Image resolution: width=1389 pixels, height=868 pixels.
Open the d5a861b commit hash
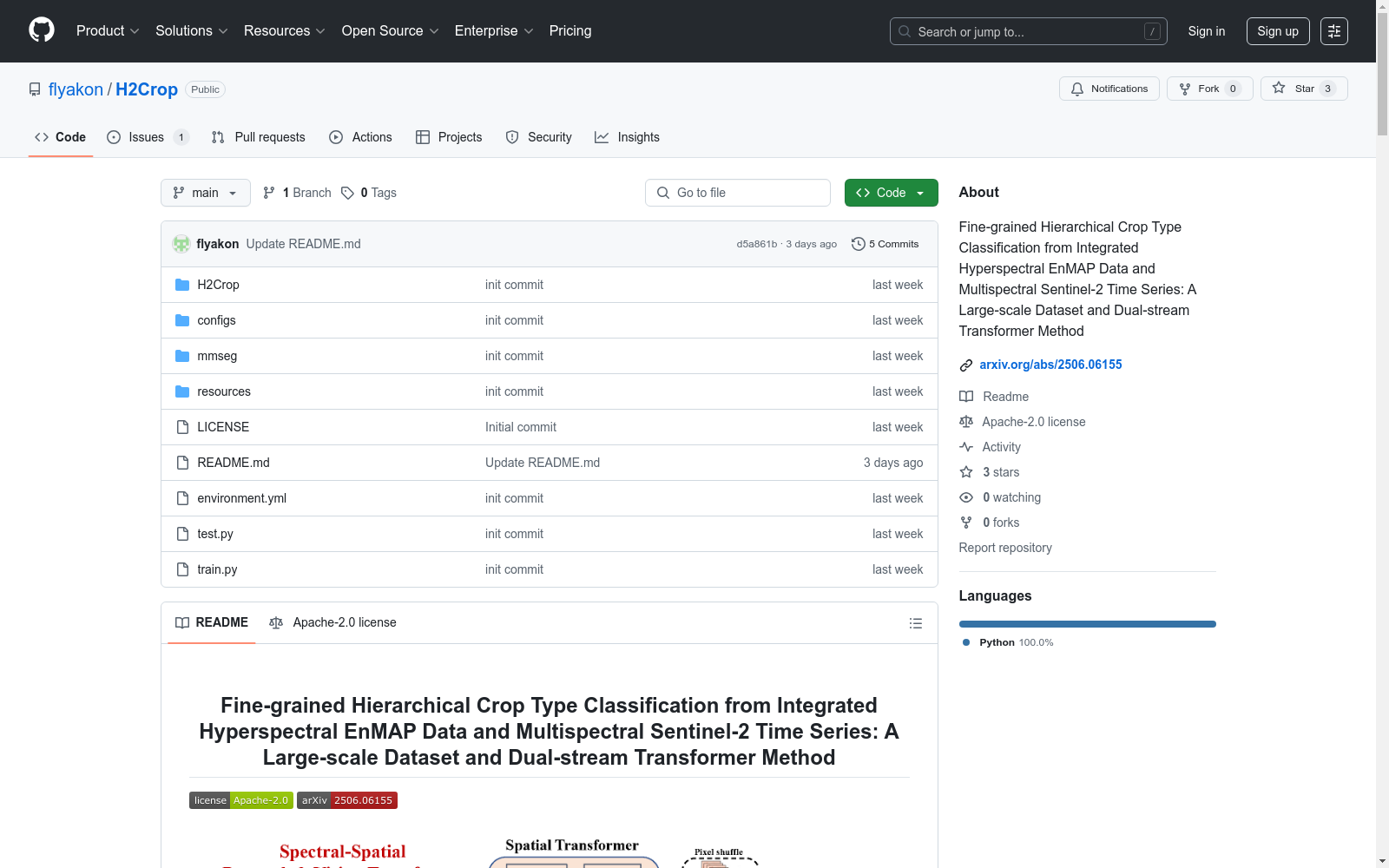[757, 244]
